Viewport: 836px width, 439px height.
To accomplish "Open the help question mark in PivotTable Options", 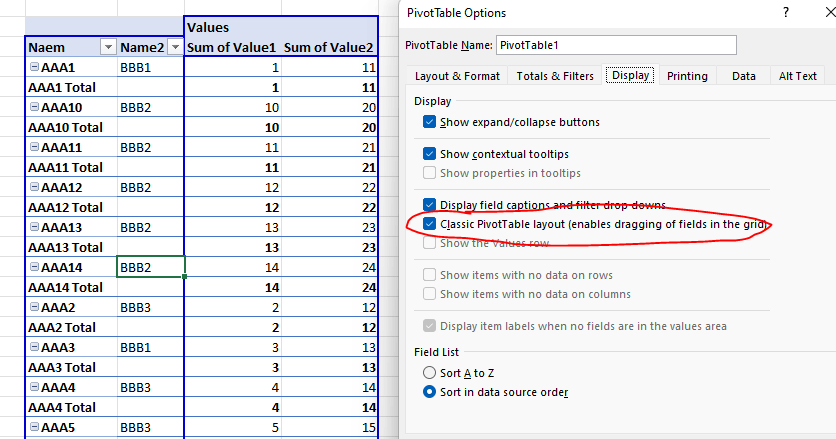I will click(786, 12).
